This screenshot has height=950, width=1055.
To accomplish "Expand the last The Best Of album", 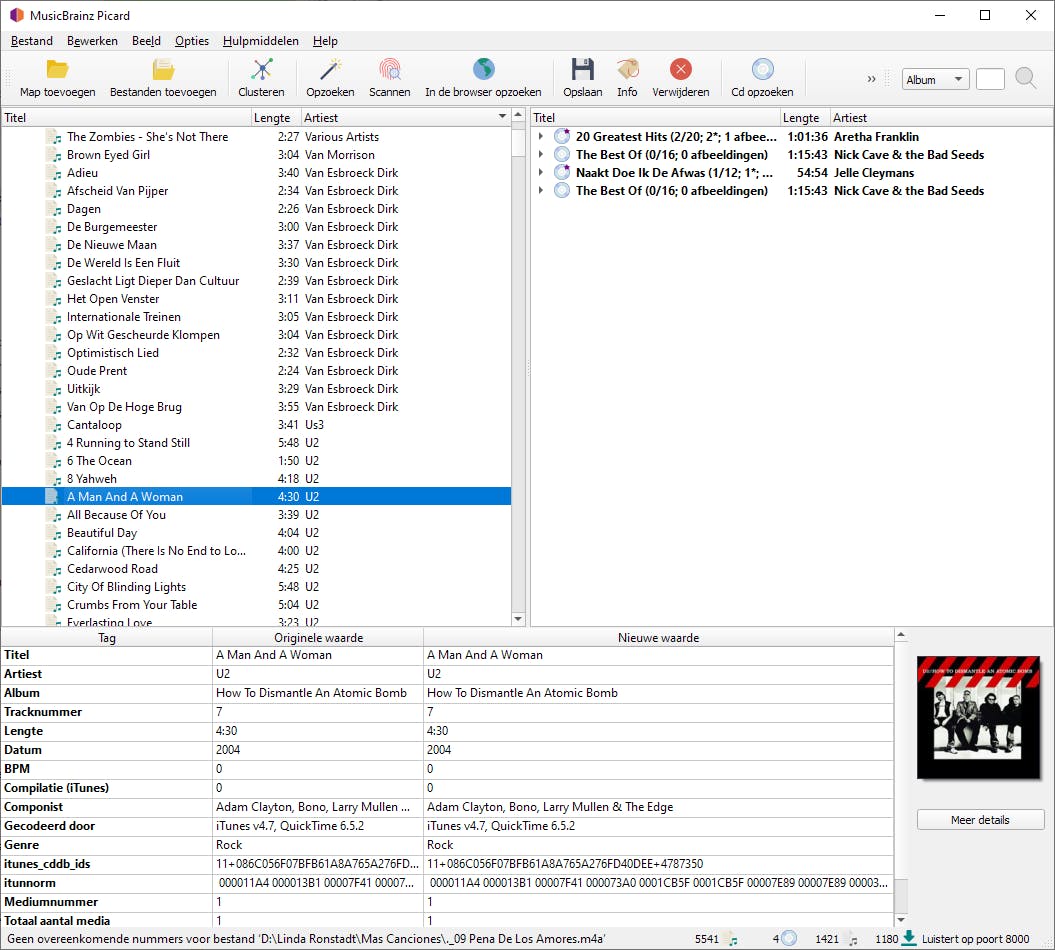I will point(541,191).
